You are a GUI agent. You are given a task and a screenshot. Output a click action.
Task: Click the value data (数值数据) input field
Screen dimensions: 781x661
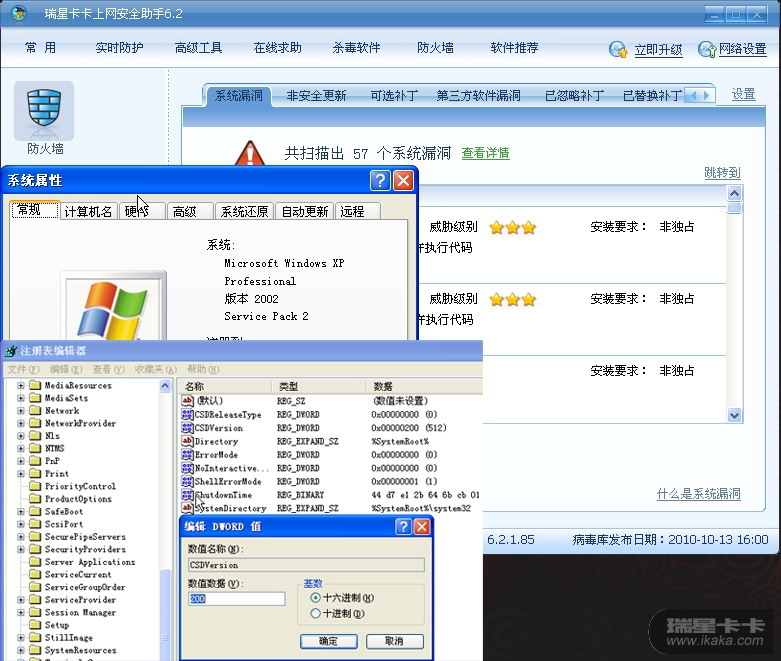237,598
